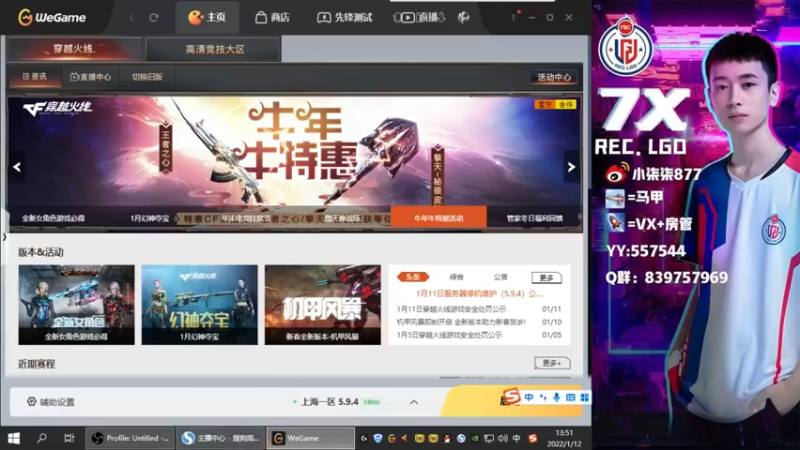This screenshot has width=800, height=450.
Task: Switch to WeGame taskbar item
Action: click(x=310, y=438)
